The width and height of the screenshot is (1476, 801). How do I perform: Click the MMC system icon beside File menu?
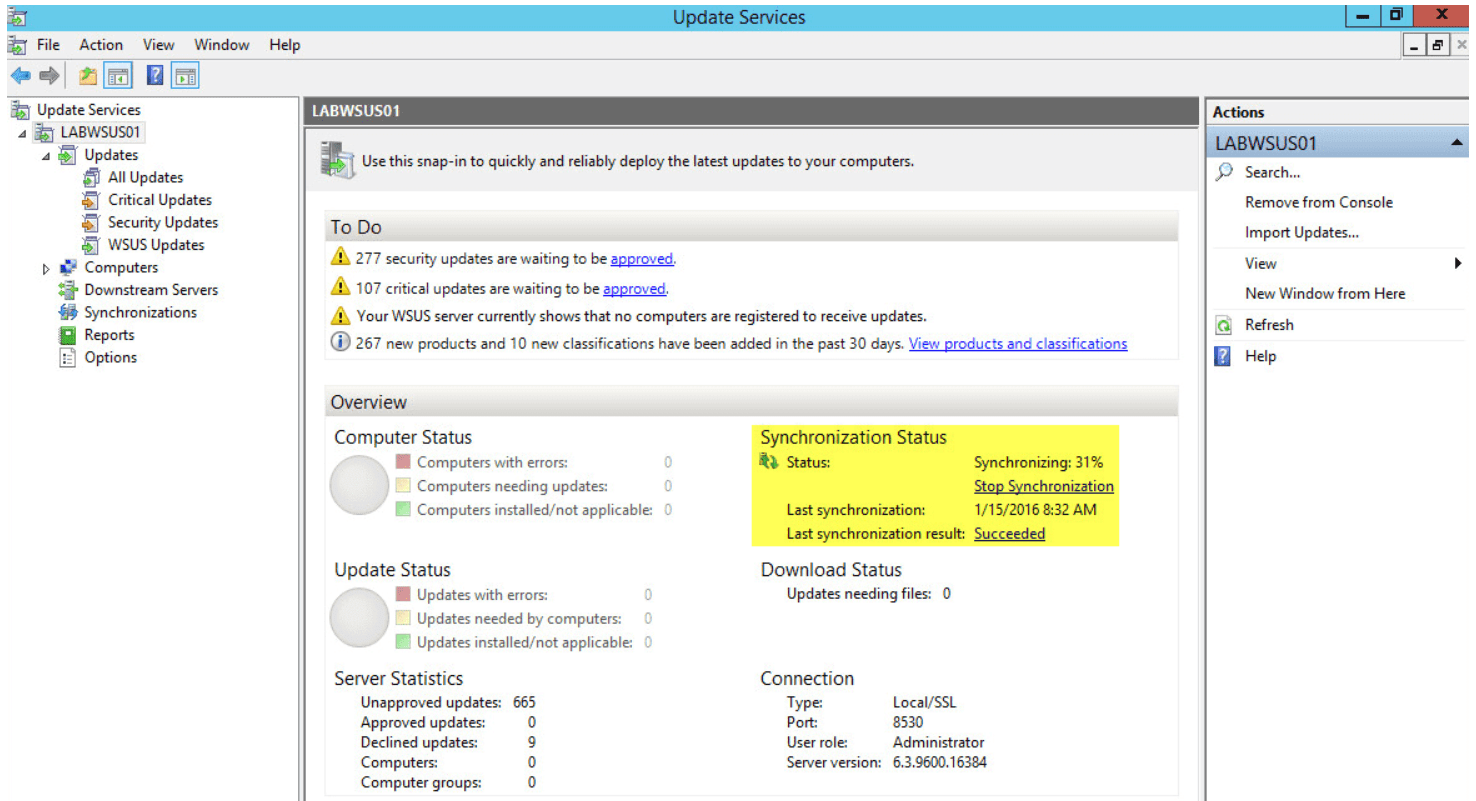[x=17, y=45]
